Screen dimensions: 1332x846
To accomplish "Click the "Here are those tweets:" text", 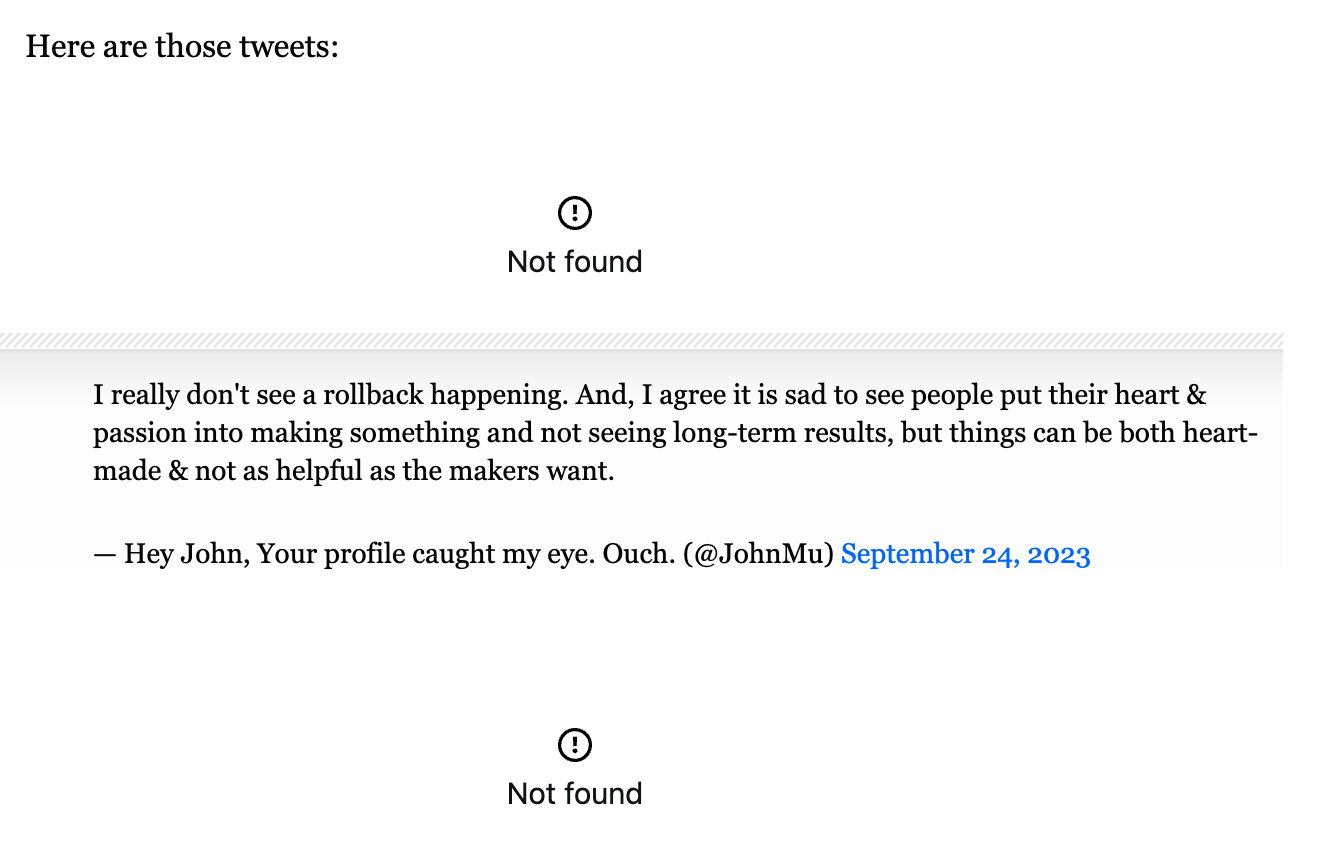I will click(x=182, y=46).
